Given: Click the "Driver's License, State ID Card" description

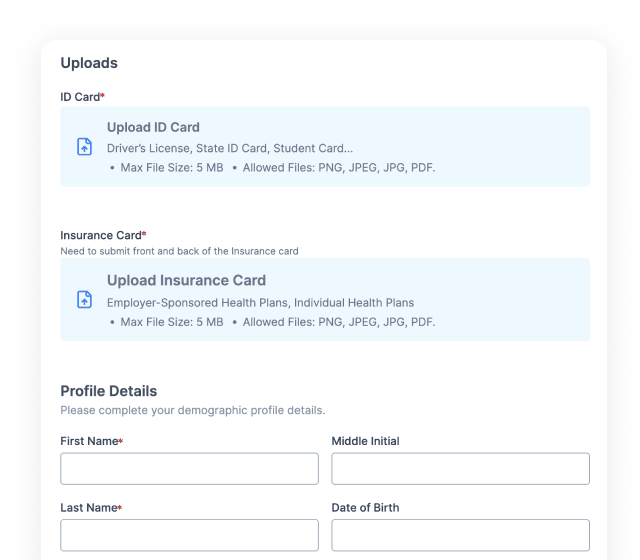Looking at the screenshot, I should coord(230,148).
